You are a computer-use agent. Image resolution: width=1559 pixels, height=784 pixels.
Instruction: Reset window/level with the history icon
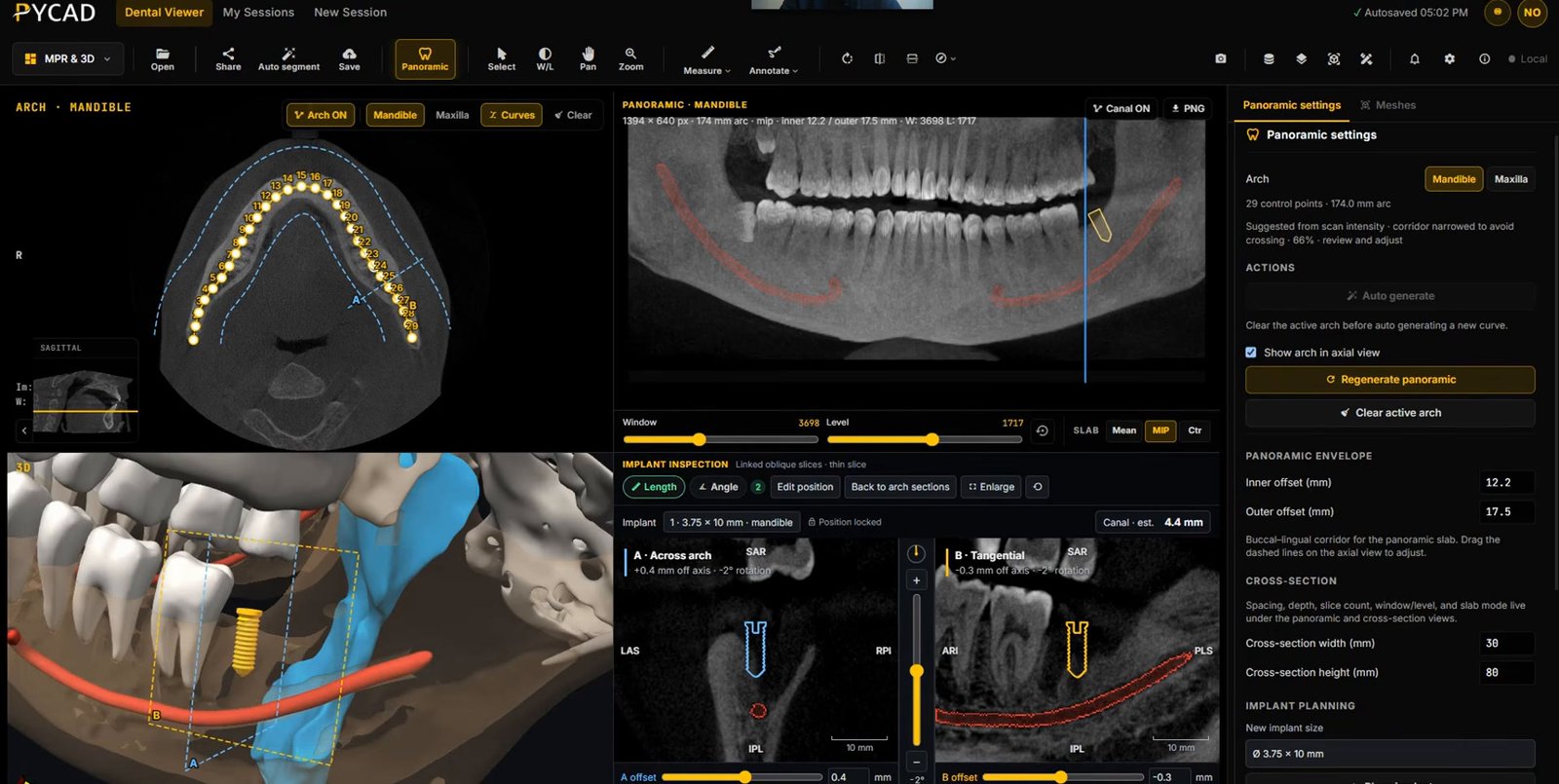pos(1043,430)
